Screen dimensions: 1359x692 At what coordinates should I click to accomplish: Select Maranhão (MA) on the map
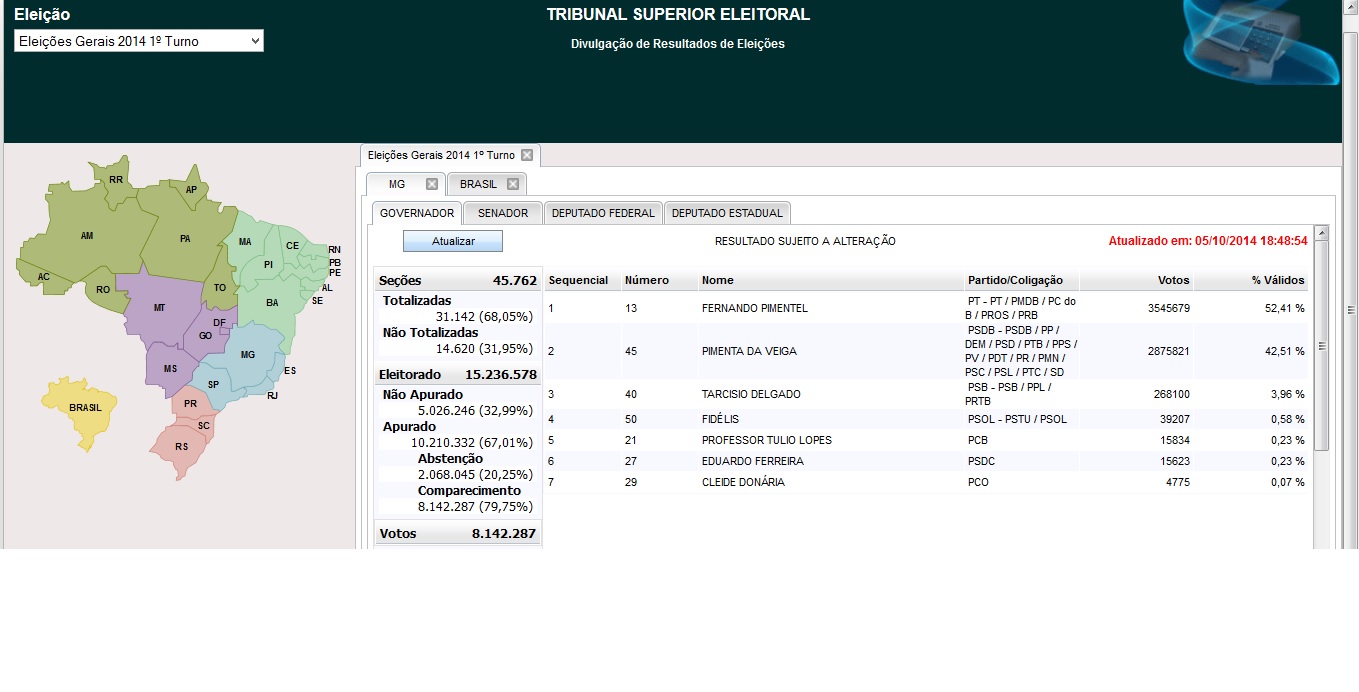point(245,242)
